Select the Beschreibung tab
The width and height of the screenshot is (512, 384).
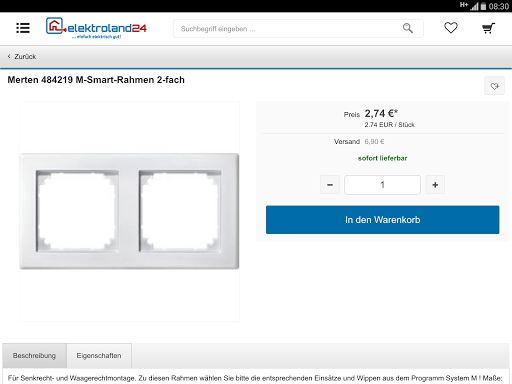(x=34, y=356)
